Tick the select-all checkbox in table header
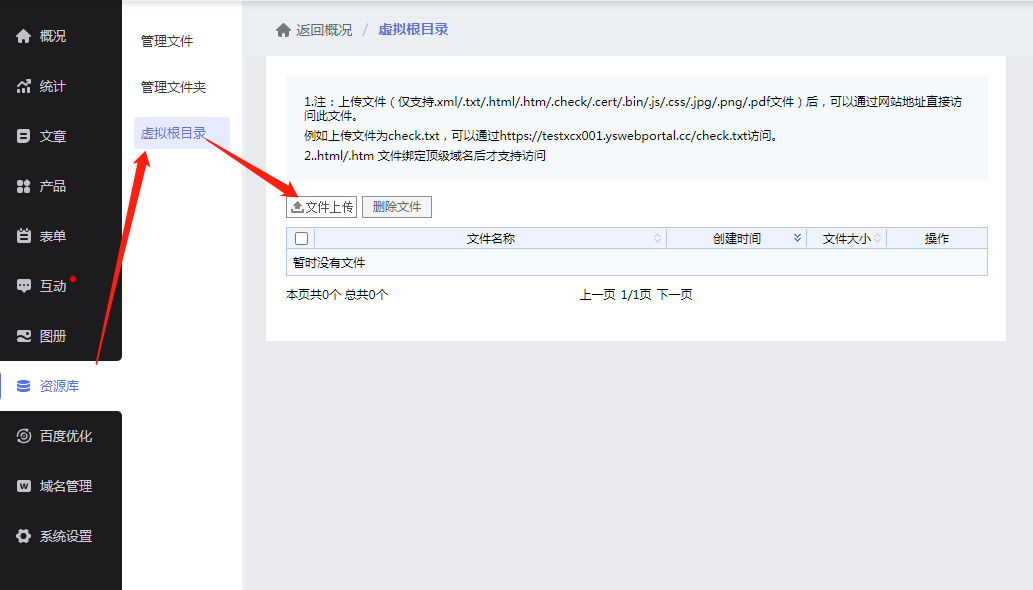This screenshot has width=1033, height=590. coord(302,238)
